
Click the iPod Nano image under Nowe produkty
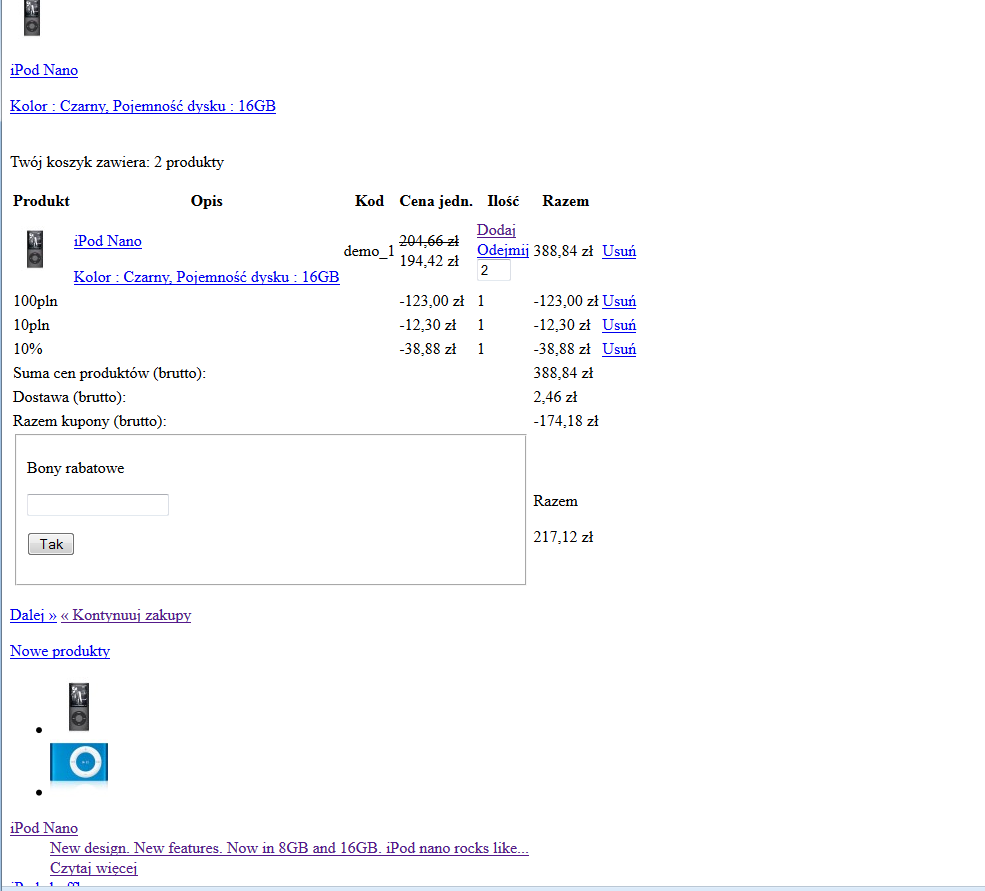(79, 707)
